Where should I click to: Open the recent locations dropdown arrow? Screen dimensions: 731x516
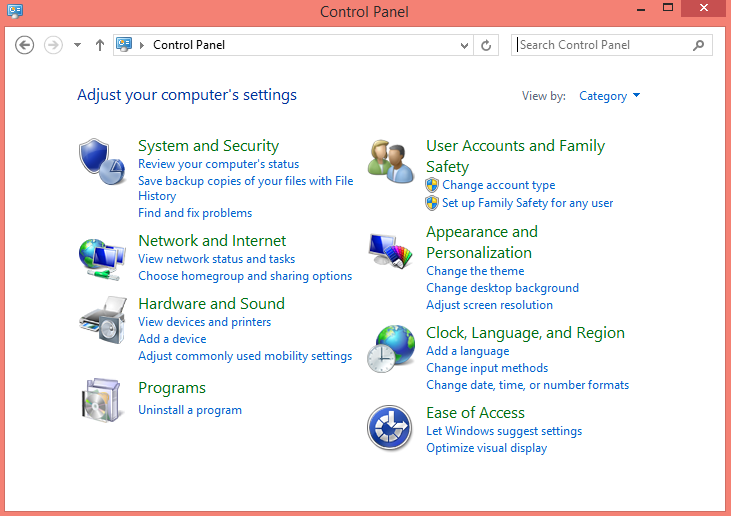(77, 45)
